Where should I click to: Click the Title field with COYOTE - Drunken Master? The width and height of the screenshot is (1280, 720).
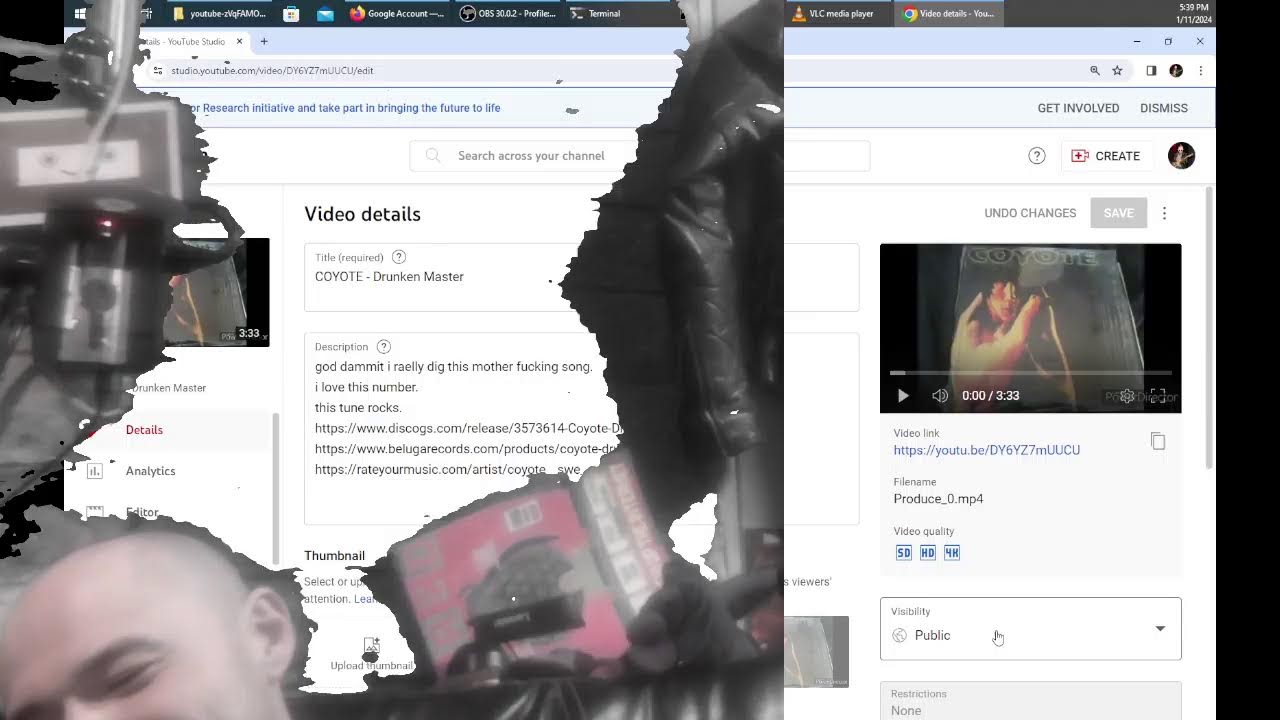(x=581, y=277)
